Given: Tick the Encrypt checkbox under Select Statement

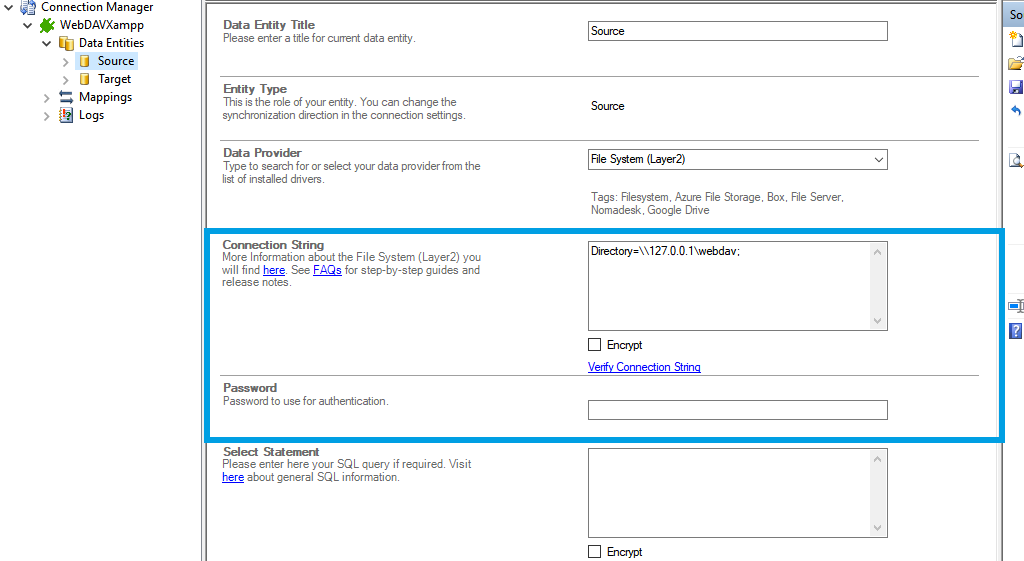Looking at the screenshot, I should (x=595, y=552).
